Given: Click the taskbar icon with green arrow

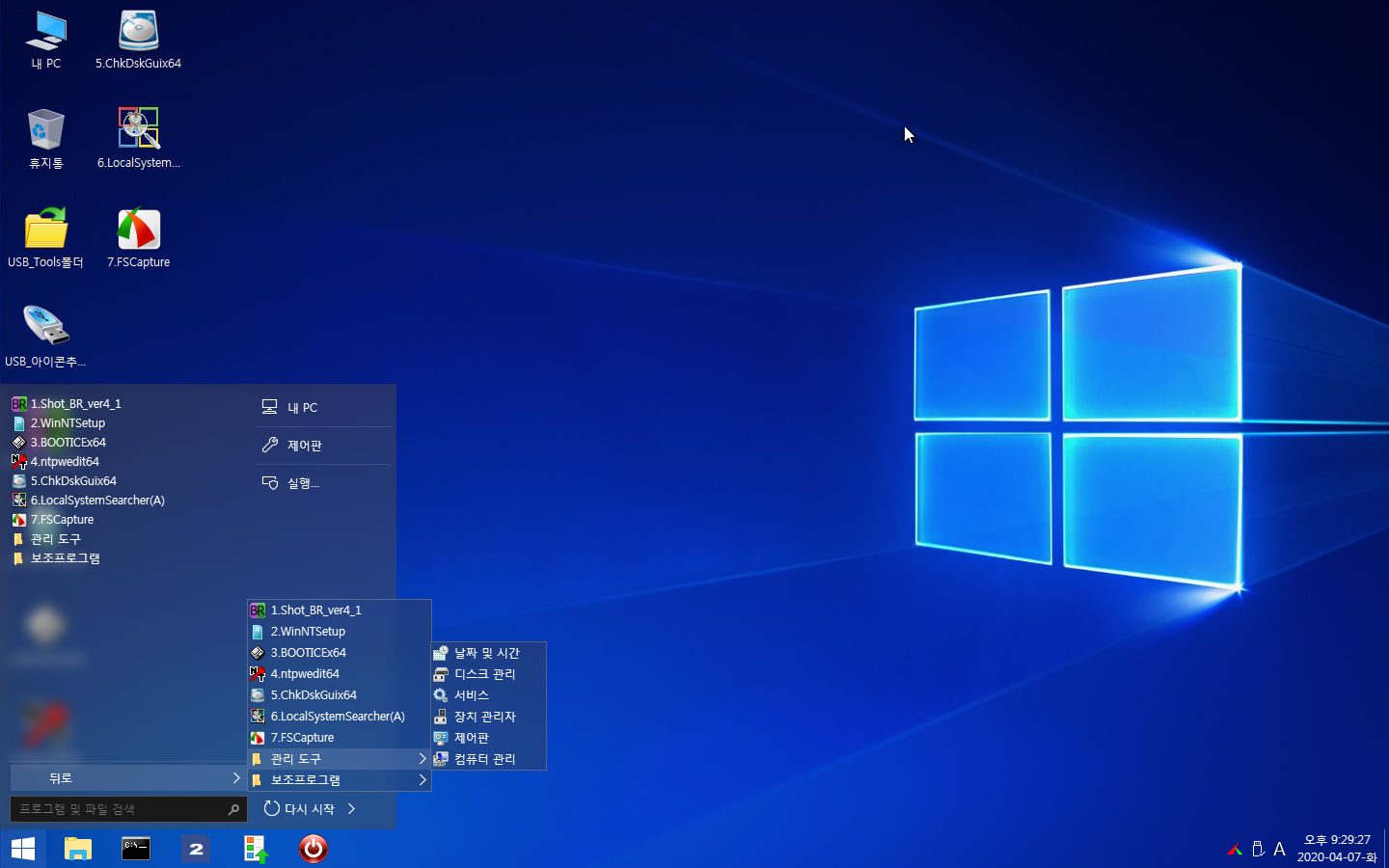Looking at the screenshot, I should click(255, 849).
